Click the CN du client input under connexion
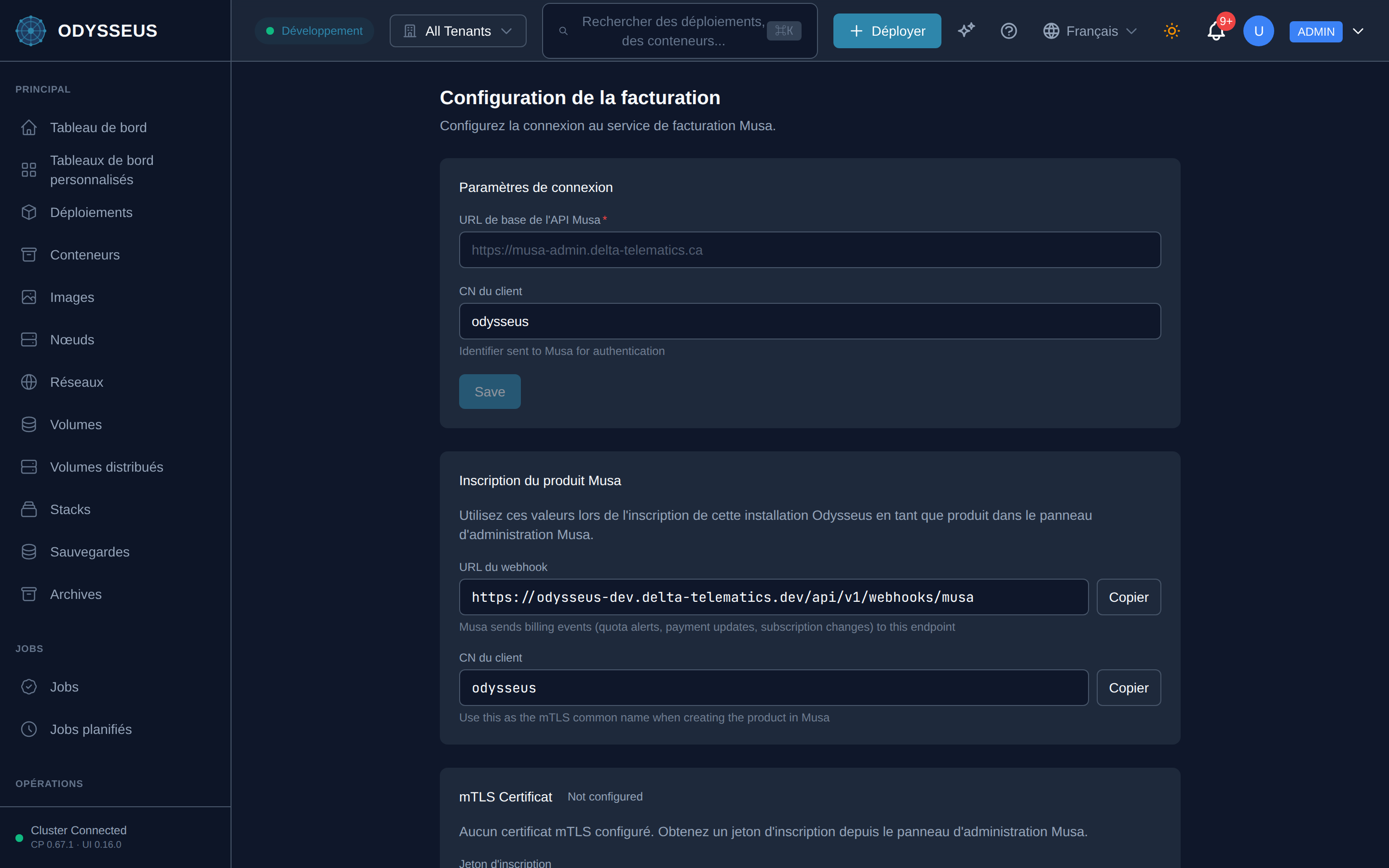Screen dimensions: 1389x868 point(810,321)
